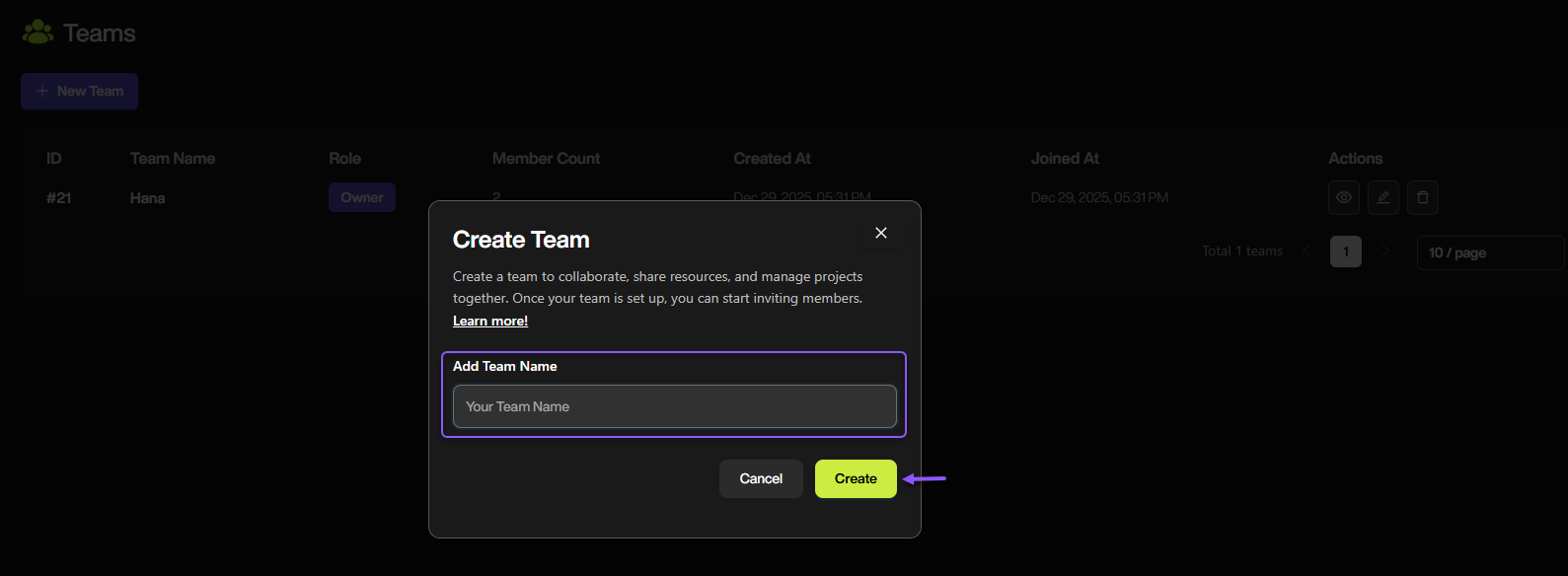Select the Hana team name in table
This screenshot has width=1568, height=576.
(x=147, y=198)
